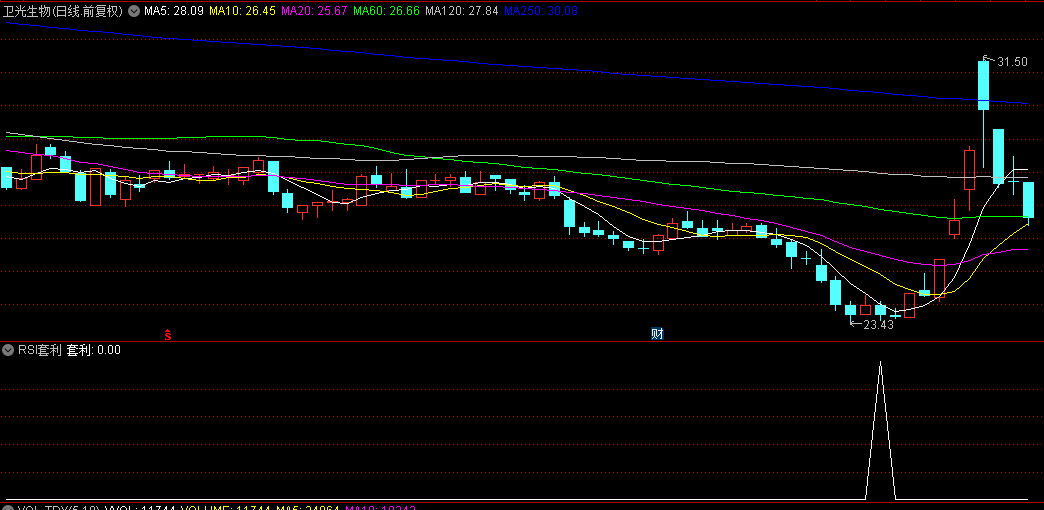
Task: Select the MA20: 25.67 indicator label
Action: pos(314,11)
